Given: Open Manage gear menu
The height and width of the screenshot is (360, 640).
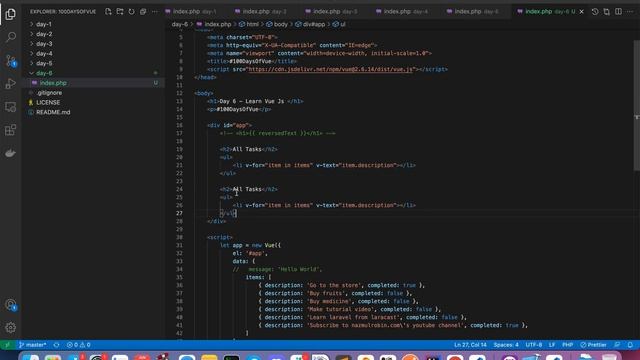Looking at the screenshot, I should 11,327.
